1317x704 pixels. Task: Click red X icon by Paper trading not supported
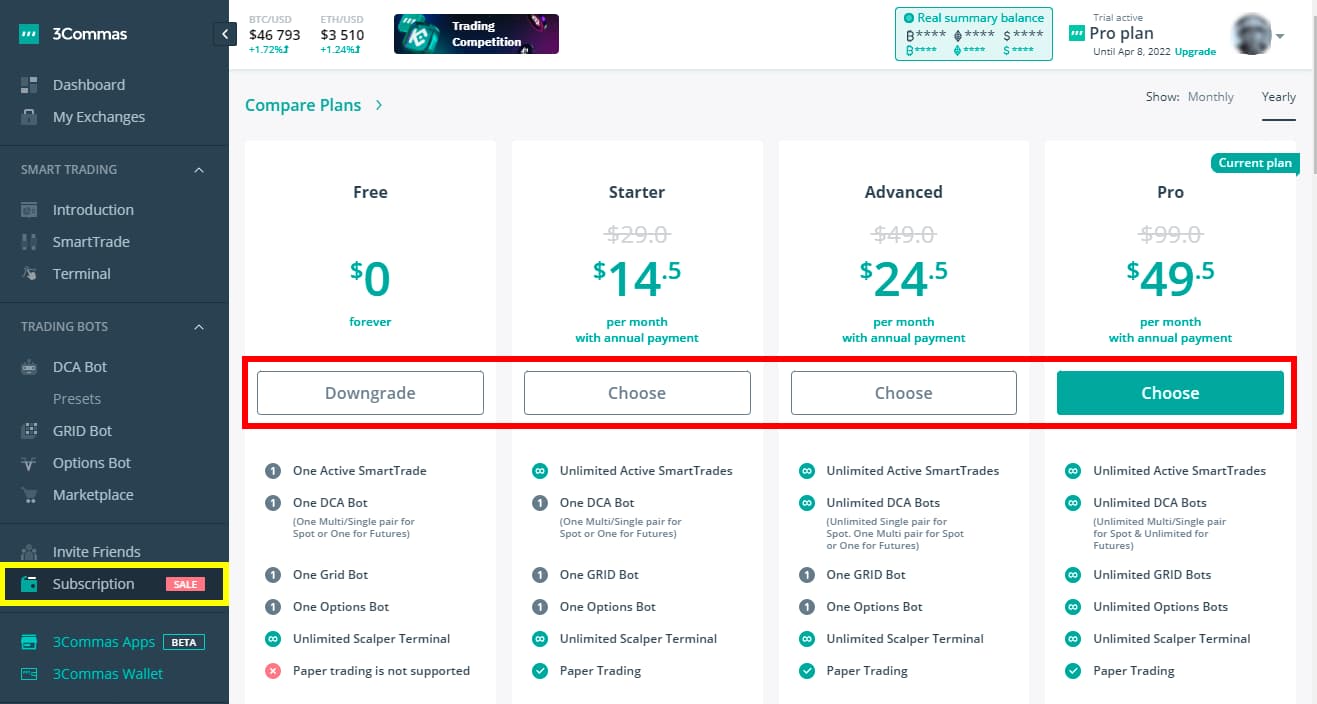pos(273,671)
